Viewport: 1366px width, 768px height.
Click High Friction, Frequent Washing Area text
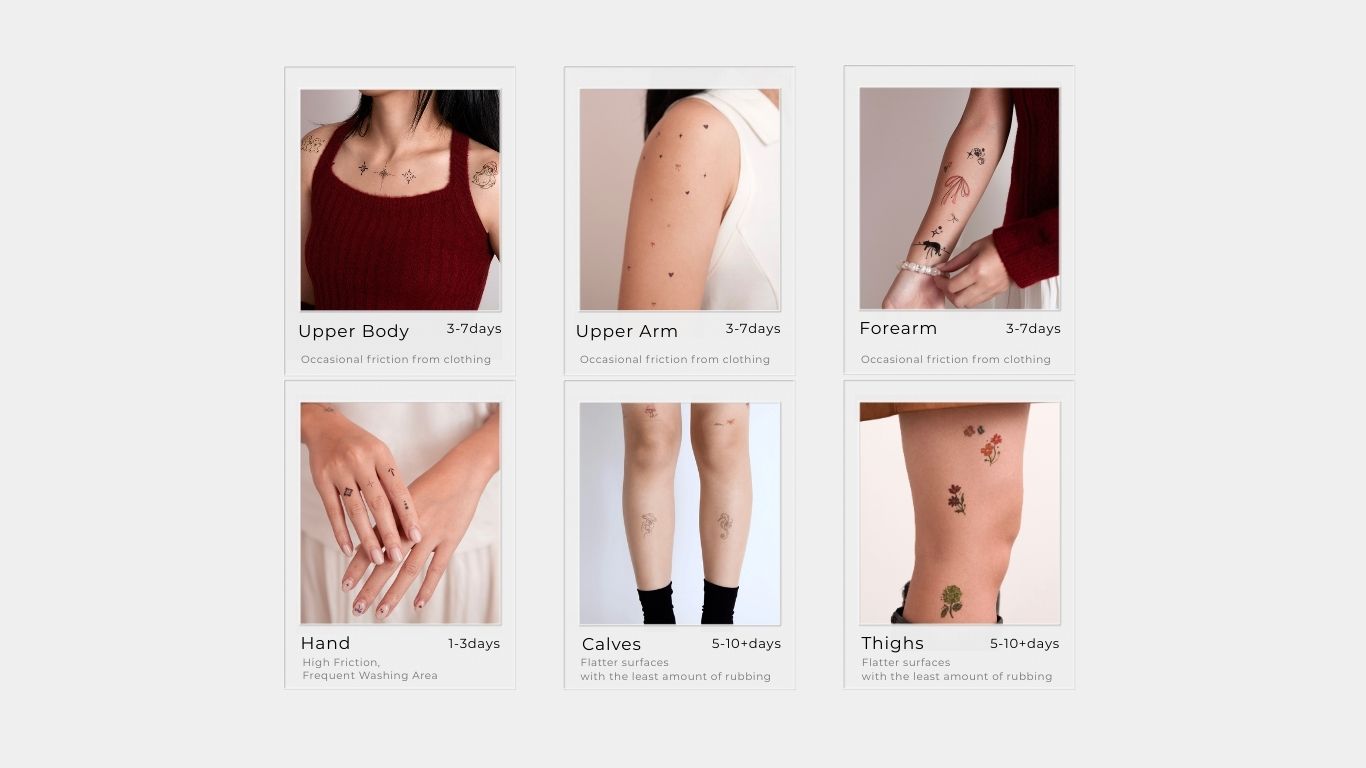point(370,669)
